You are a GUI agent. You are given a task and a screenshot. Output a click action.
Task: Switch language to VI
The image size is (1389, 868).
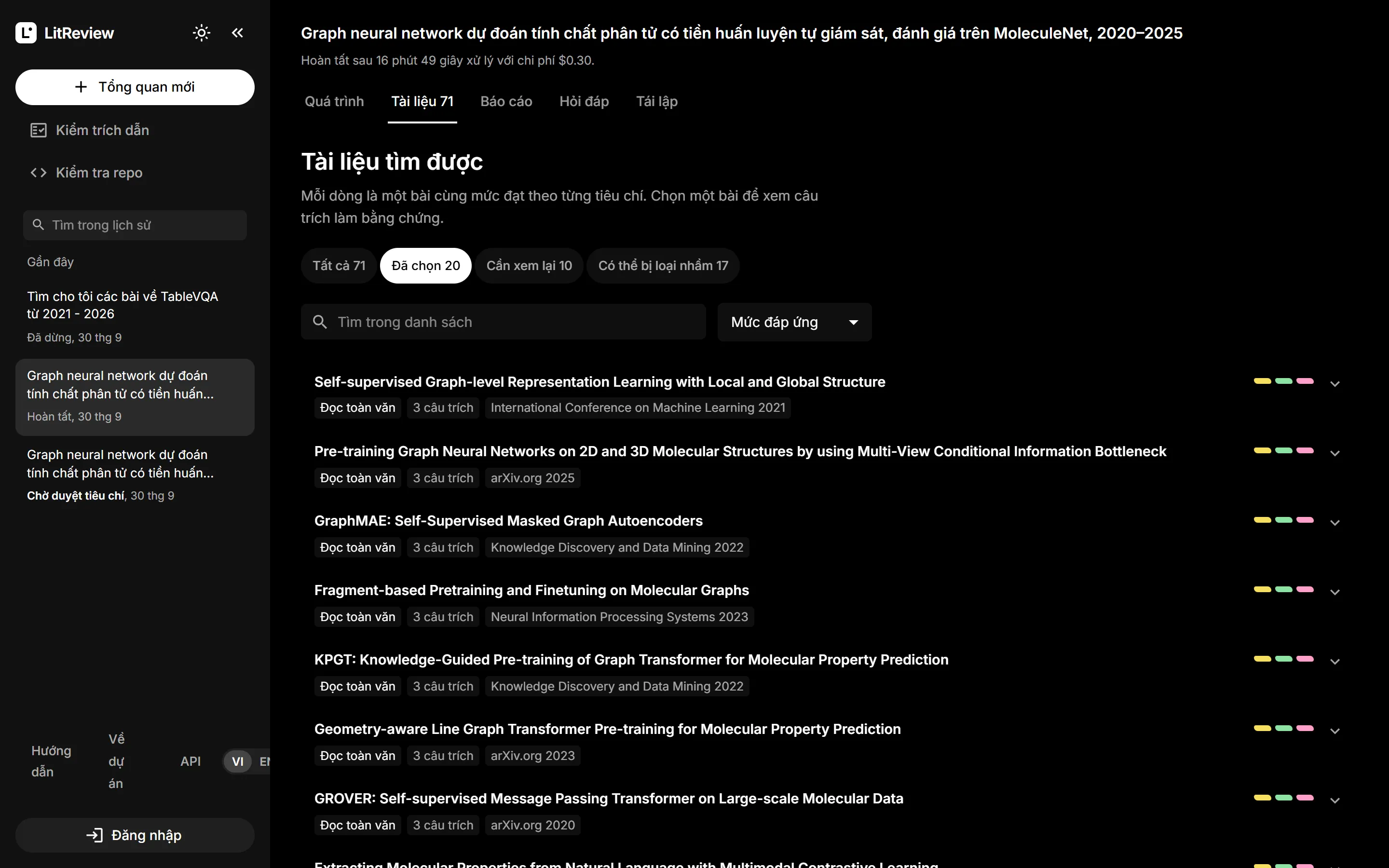pos(238,762)
